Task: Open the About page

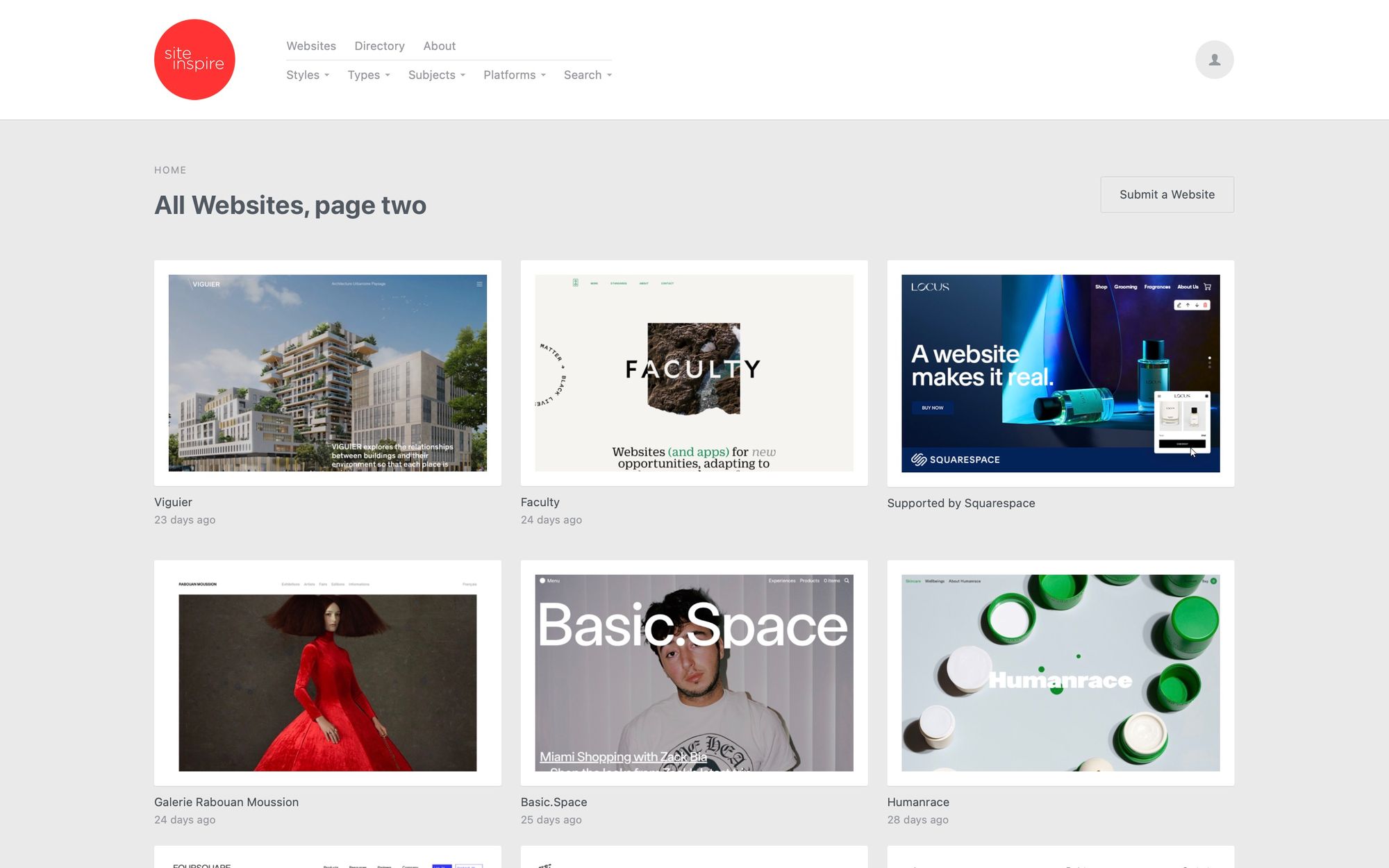Action: coord(440,46)
